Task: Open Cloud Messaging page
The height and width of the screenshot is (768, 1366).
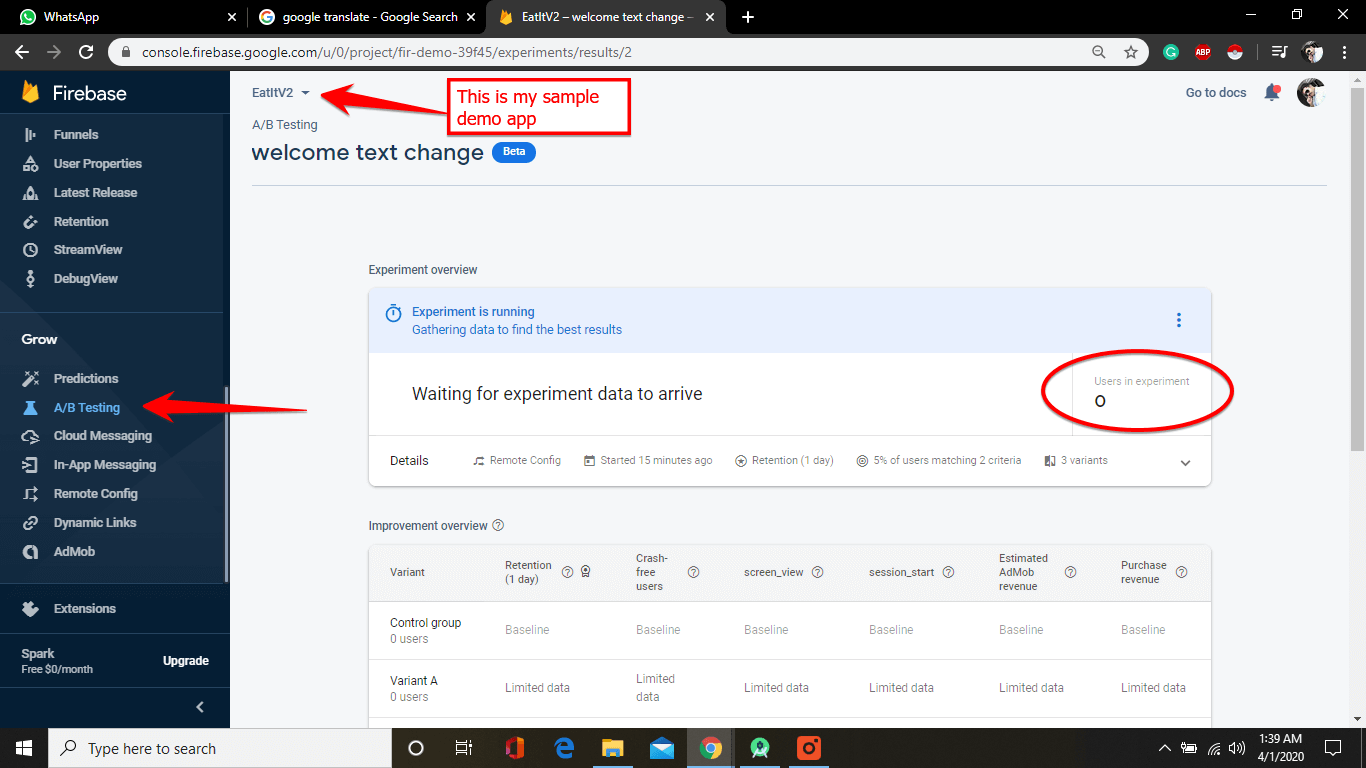Action: (102, 435)
